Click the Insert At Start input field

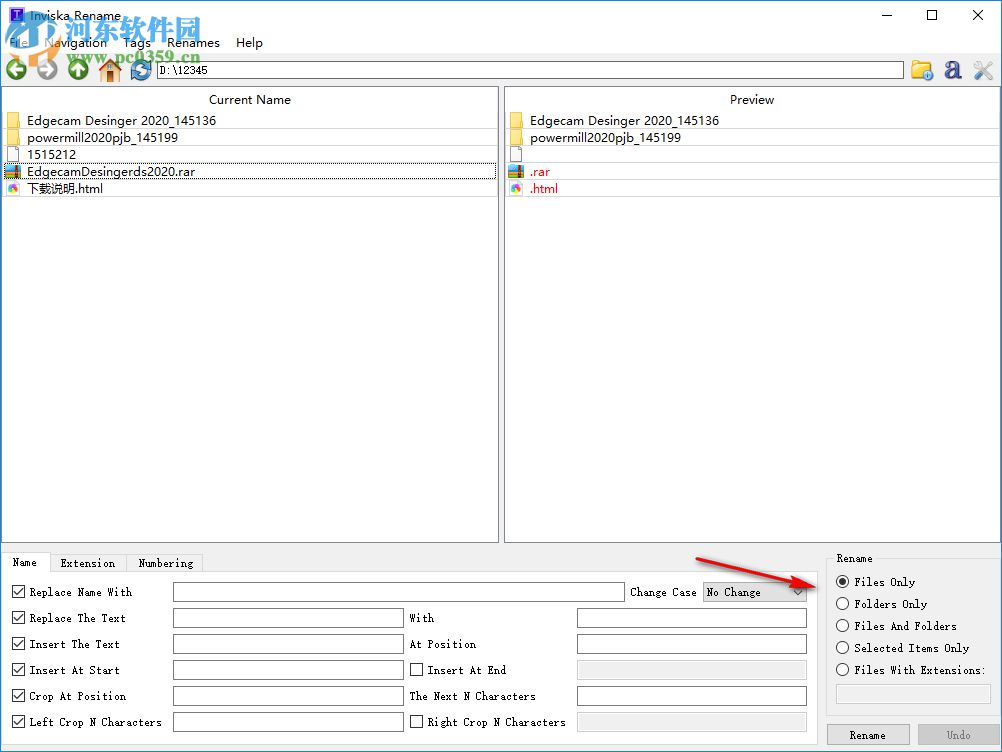[x=288, y=670]
